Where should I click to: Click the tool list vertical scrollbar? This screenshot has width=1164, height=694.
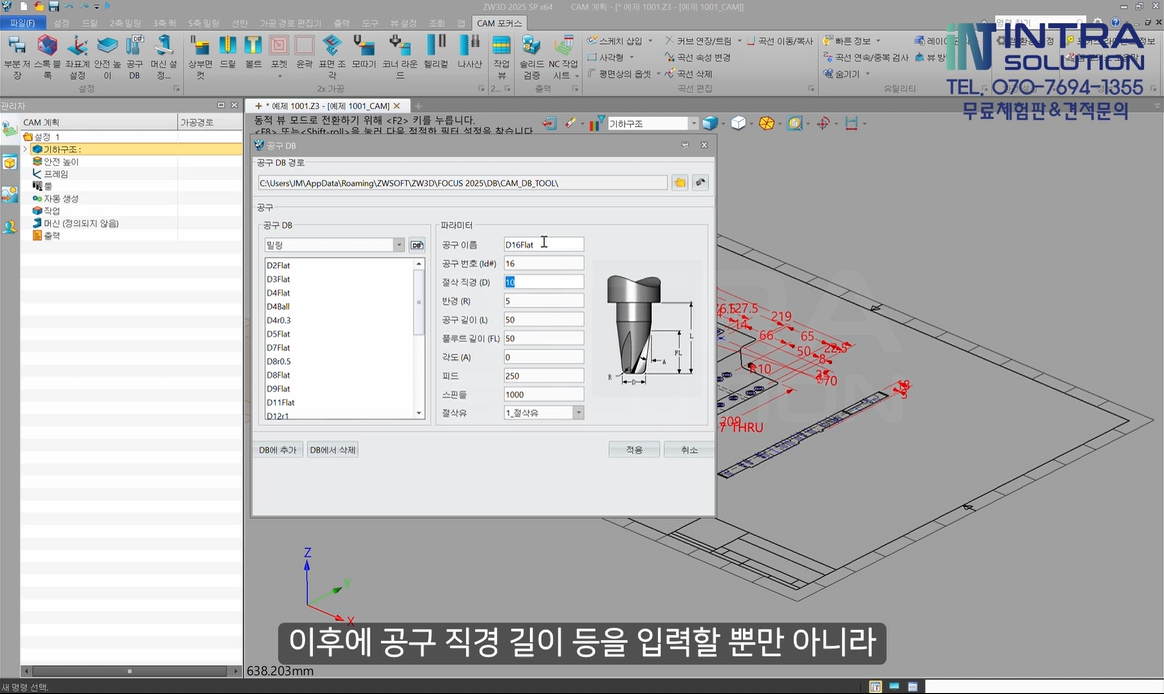[x=419, y=338]
